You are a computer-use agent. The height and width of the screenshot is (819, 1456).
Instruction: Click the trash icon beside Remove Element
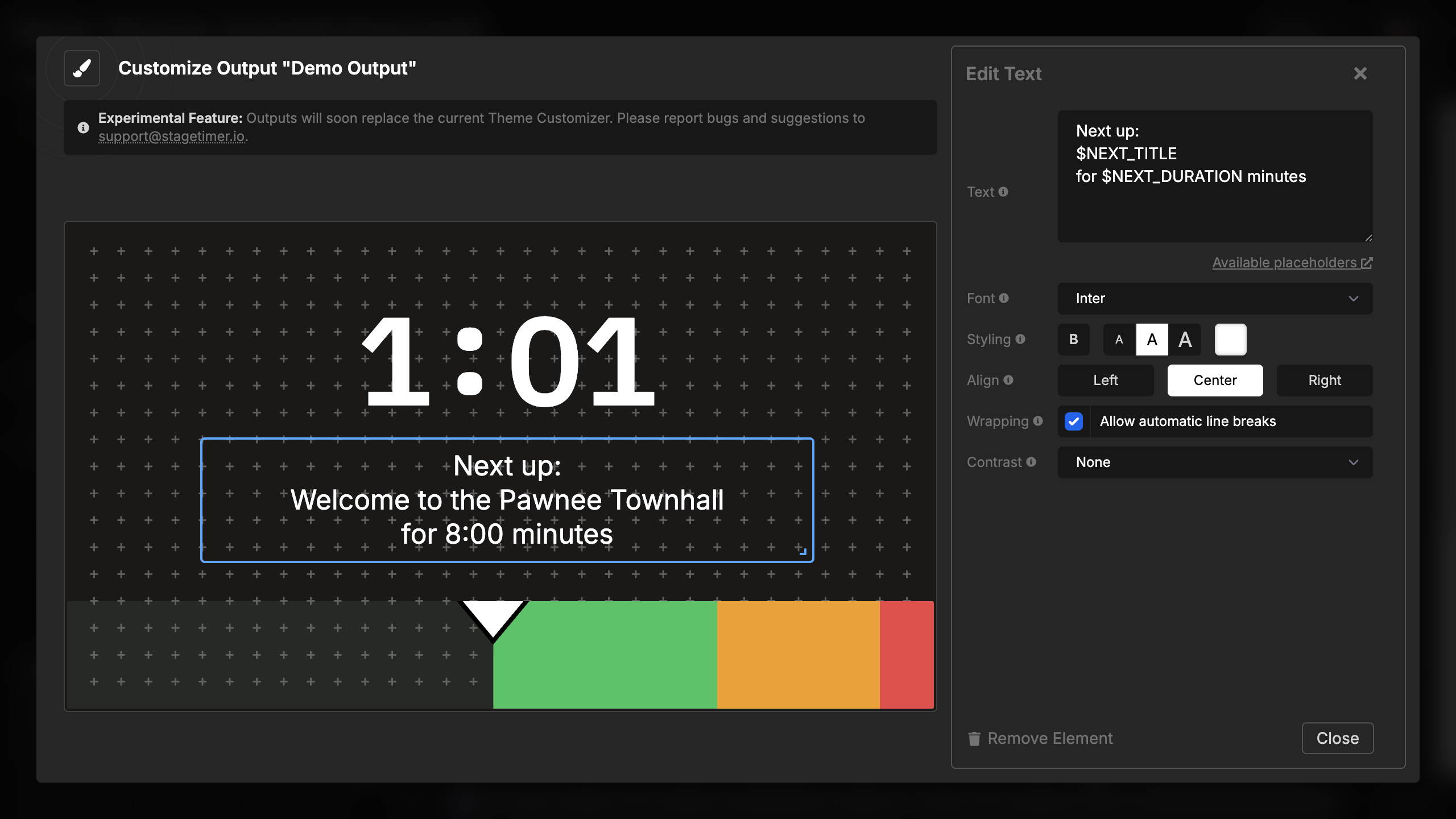pos(974,738)
